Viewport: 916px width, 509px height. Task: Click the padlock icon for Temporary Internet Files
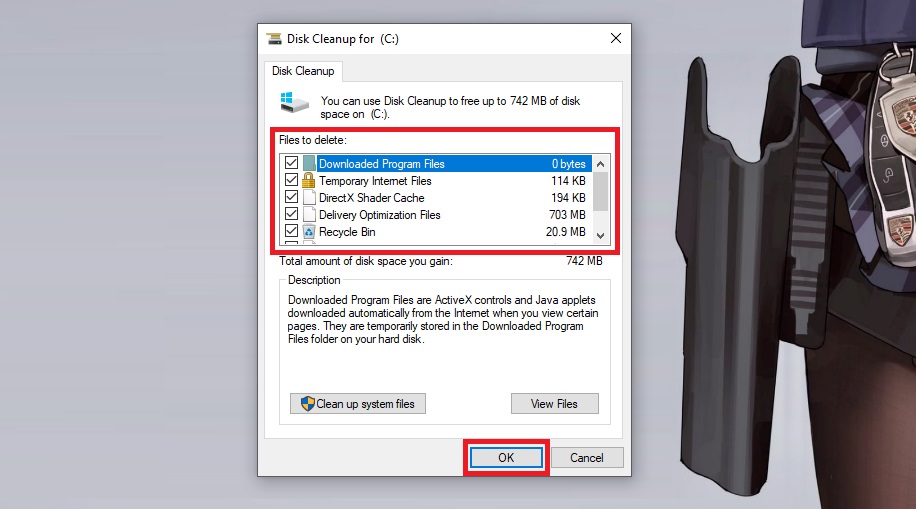tap(310, 181)
